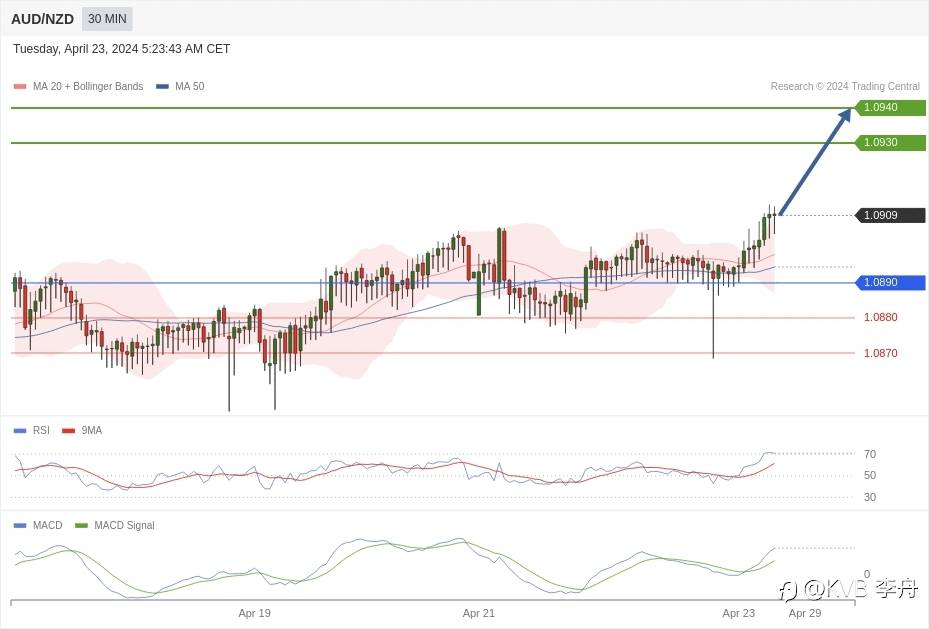Viewport: 929px width, 629px height.
Task: Click the MA 50 legend swatch
Action: pyautogui.click(x=162, y=86)
